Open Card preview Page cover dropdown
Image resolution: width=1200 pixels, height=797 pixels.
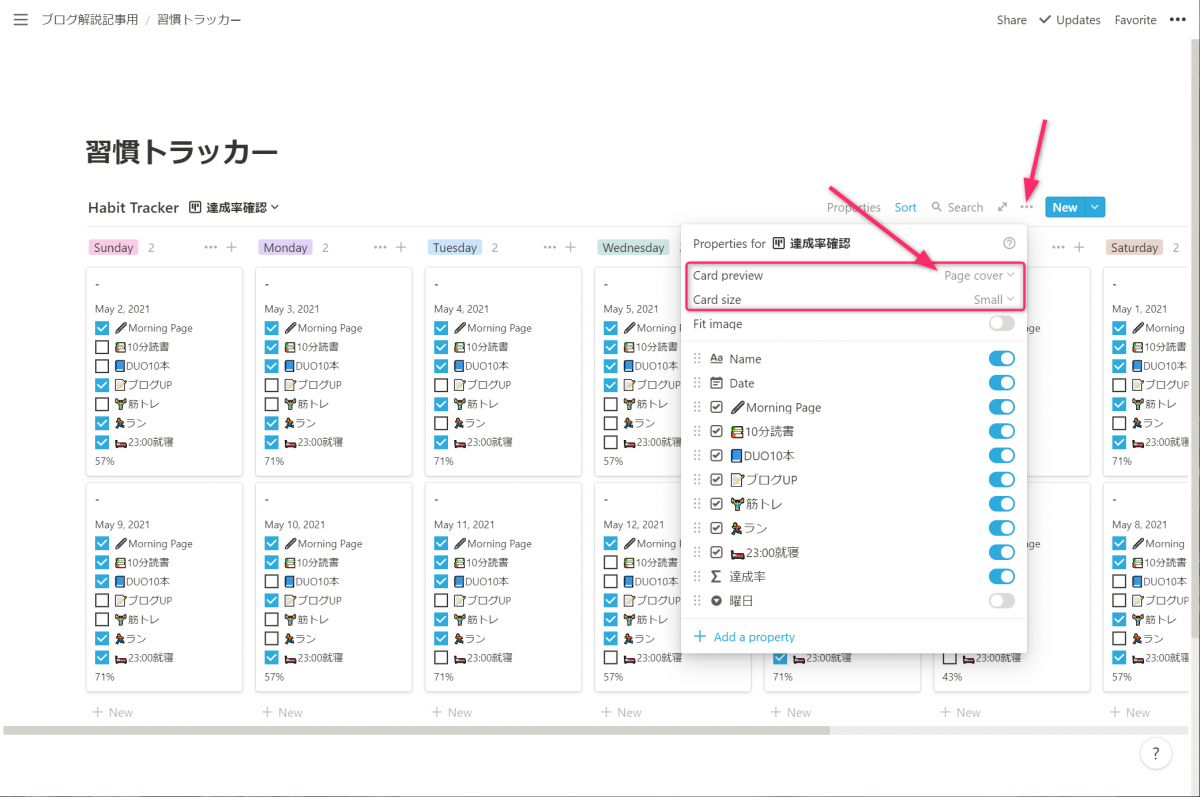tap(979, 275)
